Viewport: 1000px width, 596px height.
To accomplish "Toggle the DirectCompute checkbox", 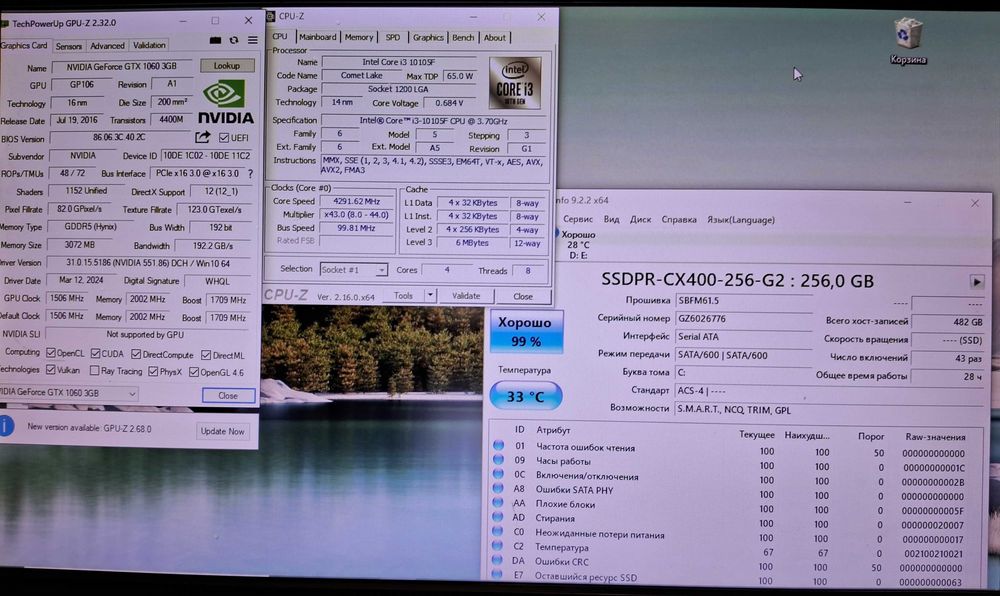I will [136, 354].
